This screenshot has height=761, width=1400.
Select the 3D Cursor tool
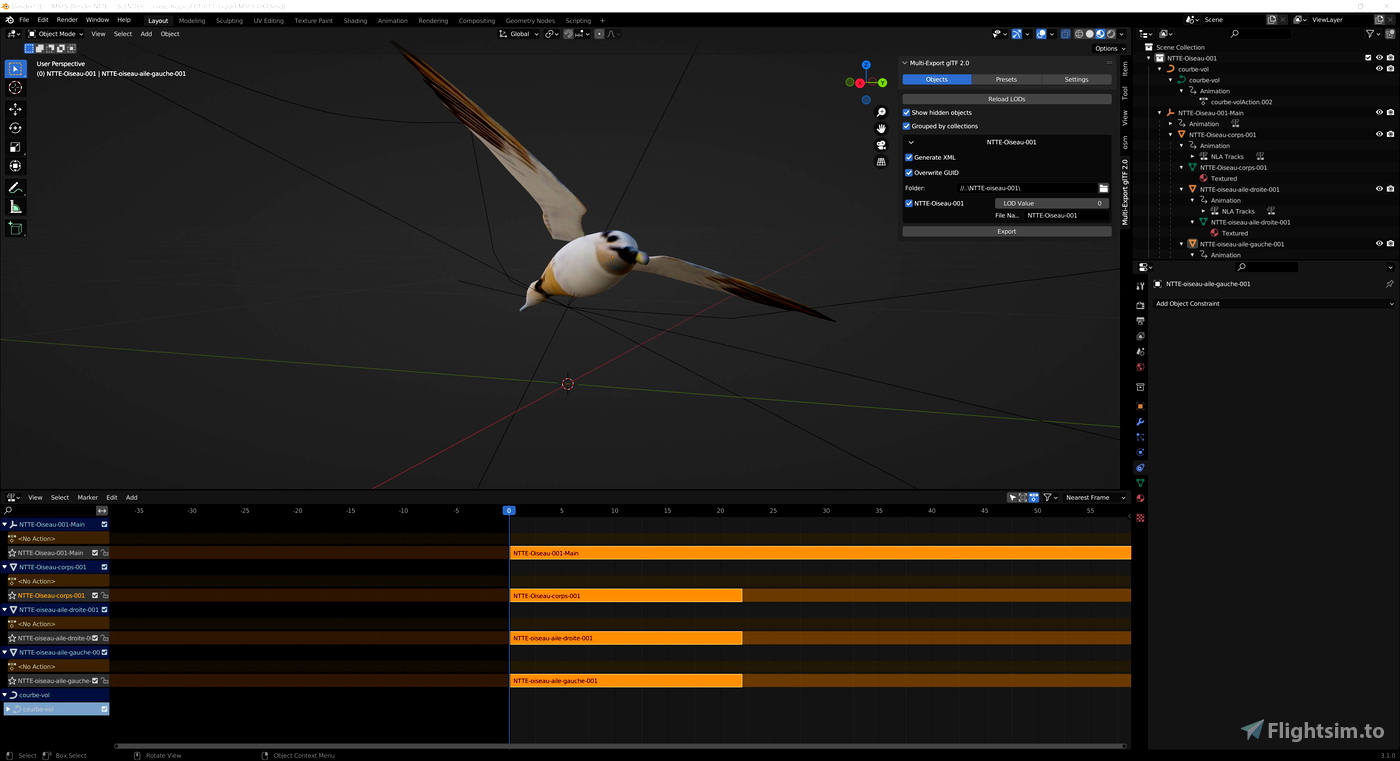click(x=15, y=88)
